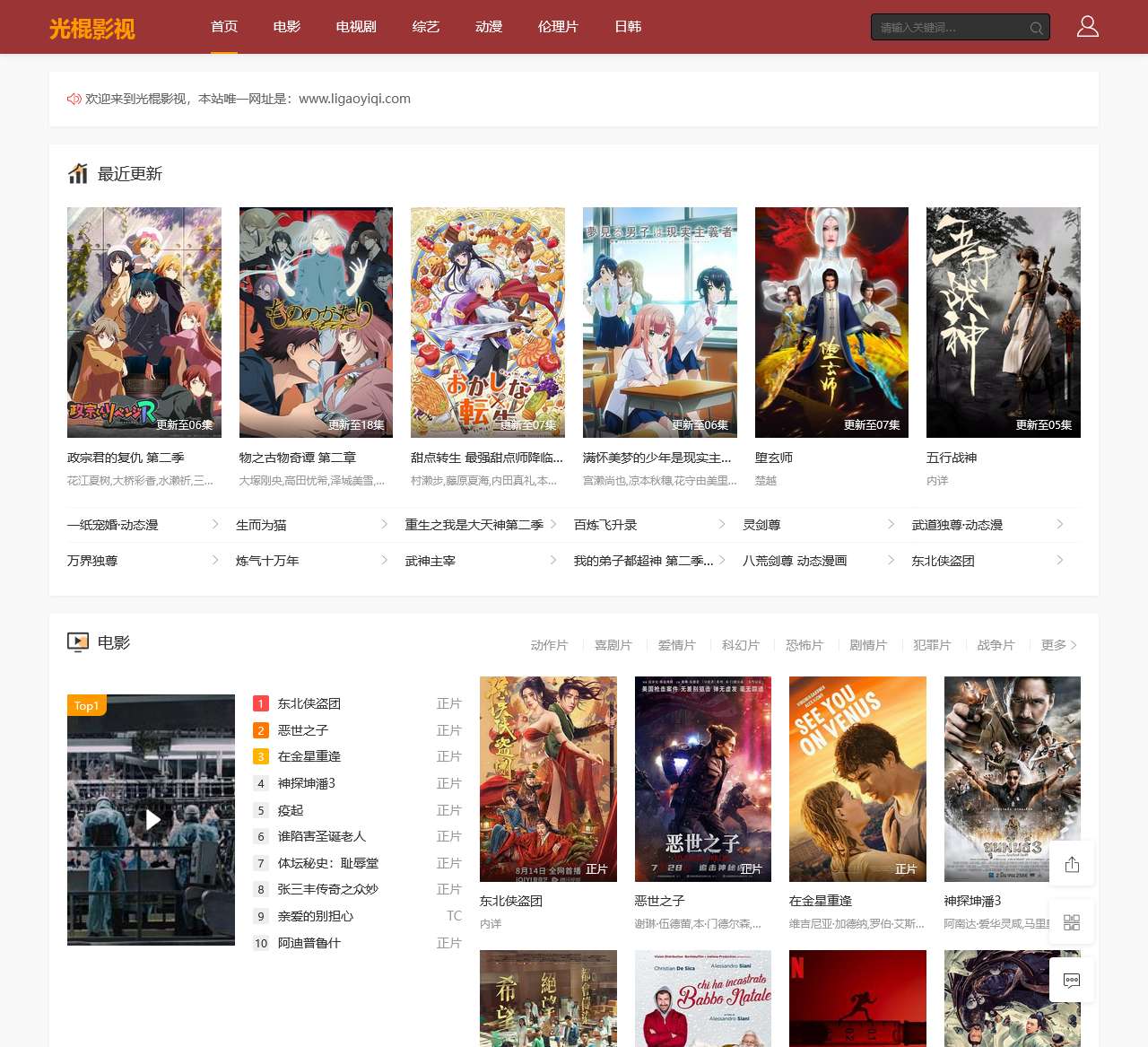Open the 动漫 navigation tab
This screenshot has width=1148, height=1047.
[x=489, y=27]
